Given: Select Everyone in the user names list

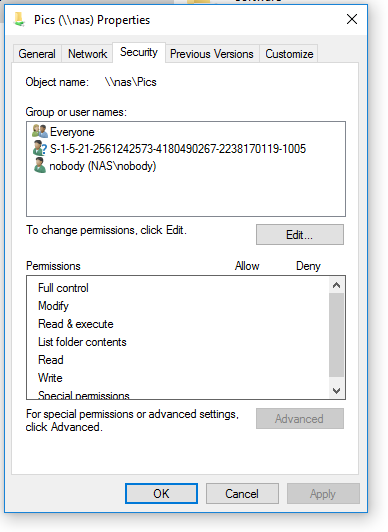Looking at the screenshot, I should tap(72, 132).
